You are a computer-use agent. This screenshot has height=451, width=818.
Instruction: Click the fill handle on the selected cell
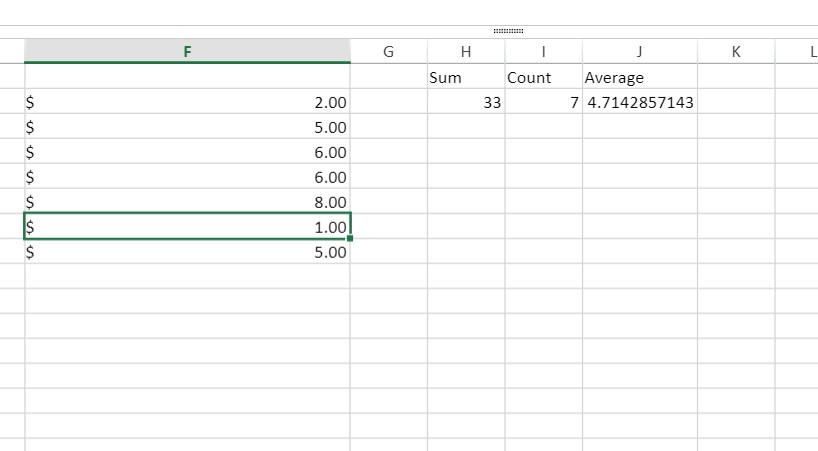[350, 239]
